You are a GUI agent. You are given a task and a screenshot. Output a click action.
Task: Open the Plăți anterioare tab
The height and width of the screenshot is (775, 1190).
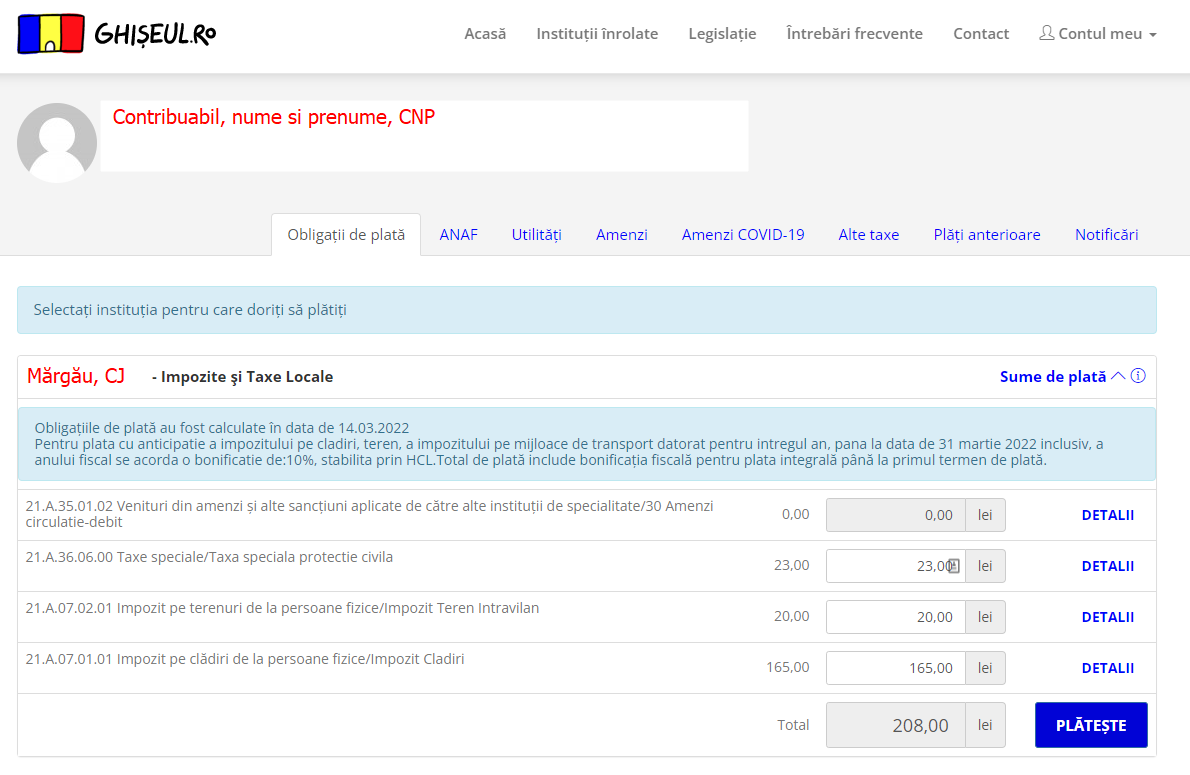[987, 235]
